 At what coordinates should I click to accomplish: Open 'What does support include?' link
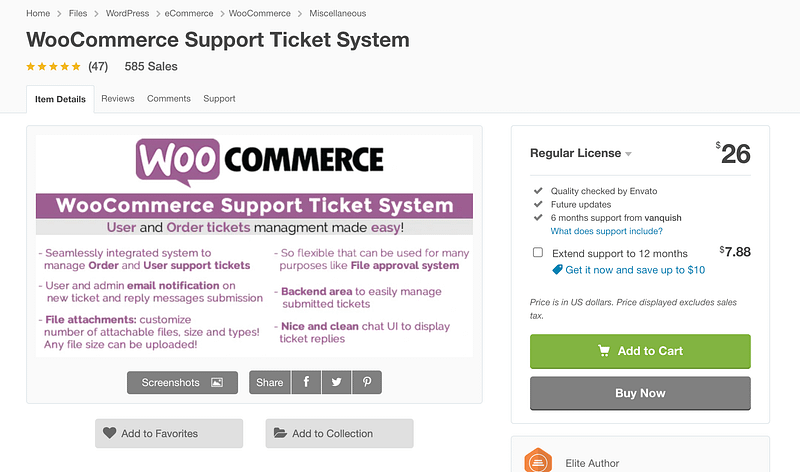point(606,231)
